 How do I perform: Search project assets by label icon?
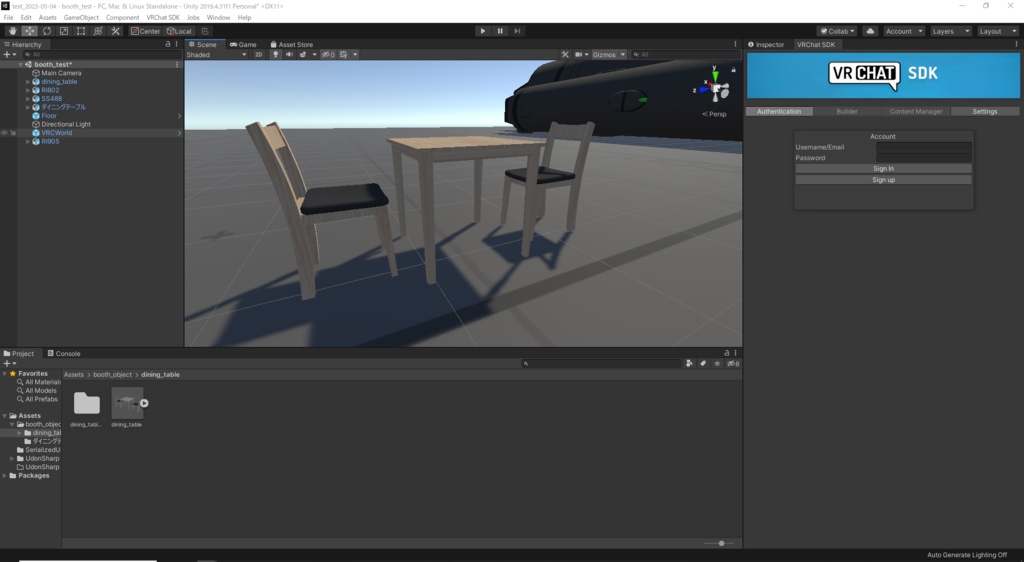point(703,363)
